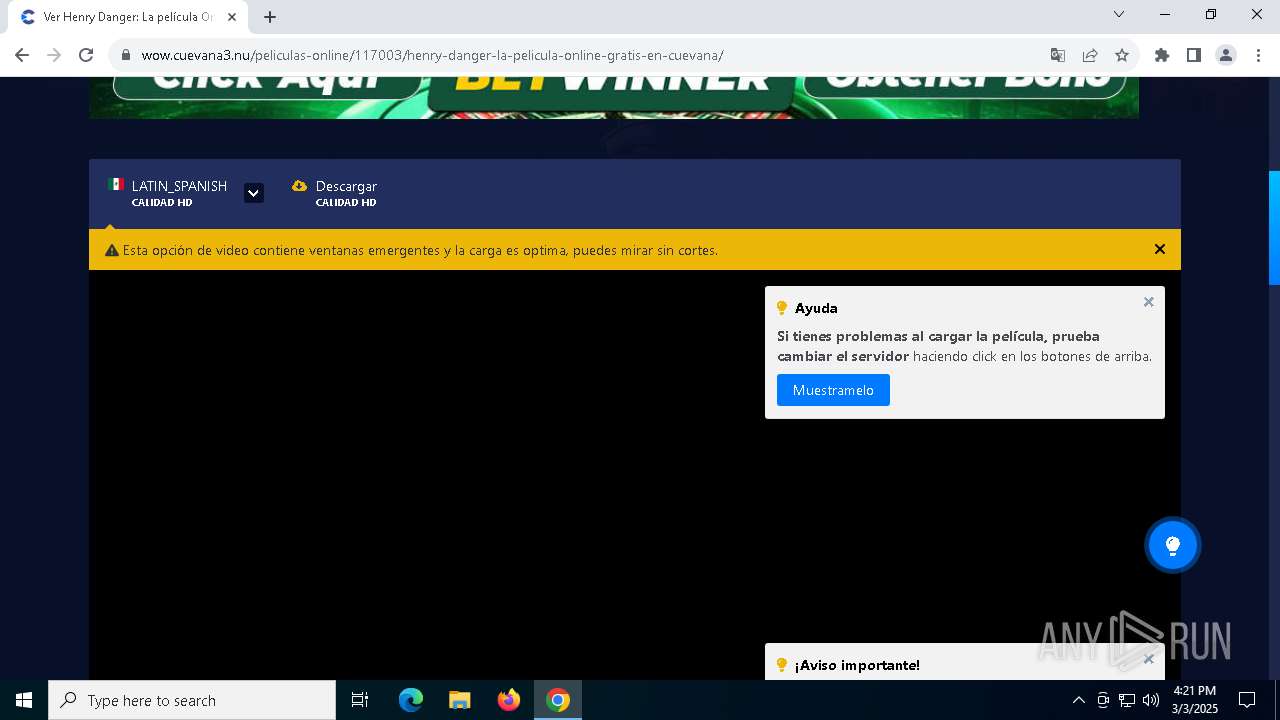Open File Explorer from taskbar
1280x720 pixels.
(460, 700)
